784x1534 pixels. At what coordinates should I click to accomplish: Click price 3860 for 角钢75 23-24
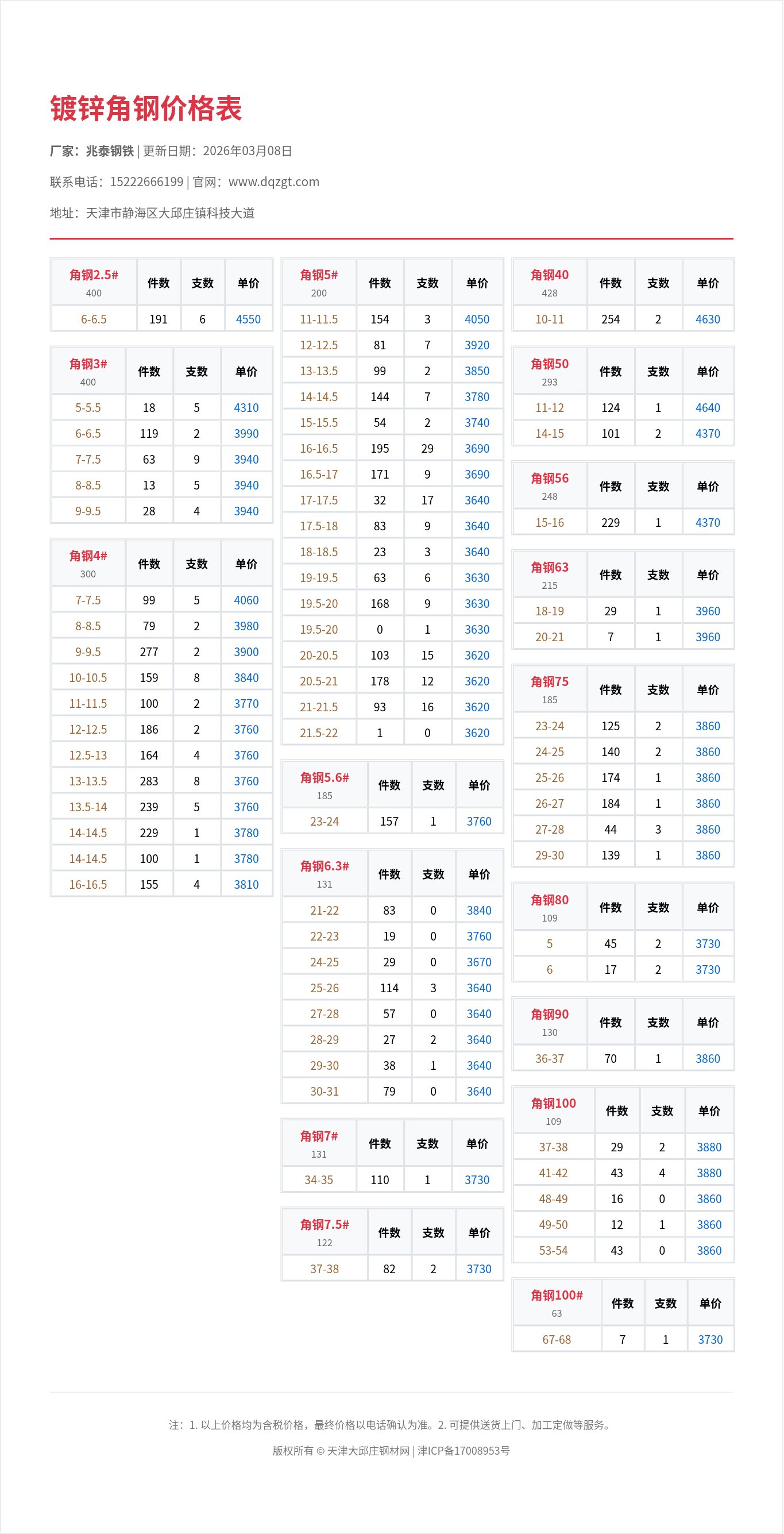(x=708, y=727)
